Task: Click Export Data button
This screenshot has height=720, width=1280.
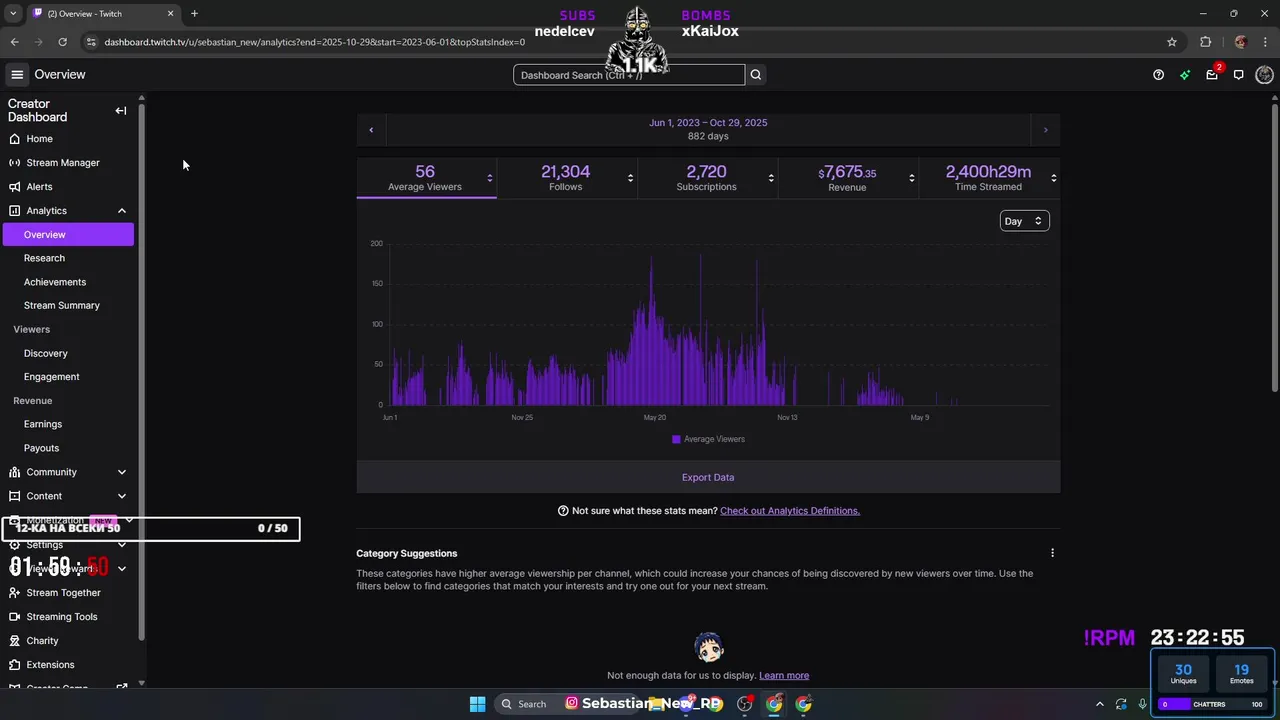Action: coord(708,477)
